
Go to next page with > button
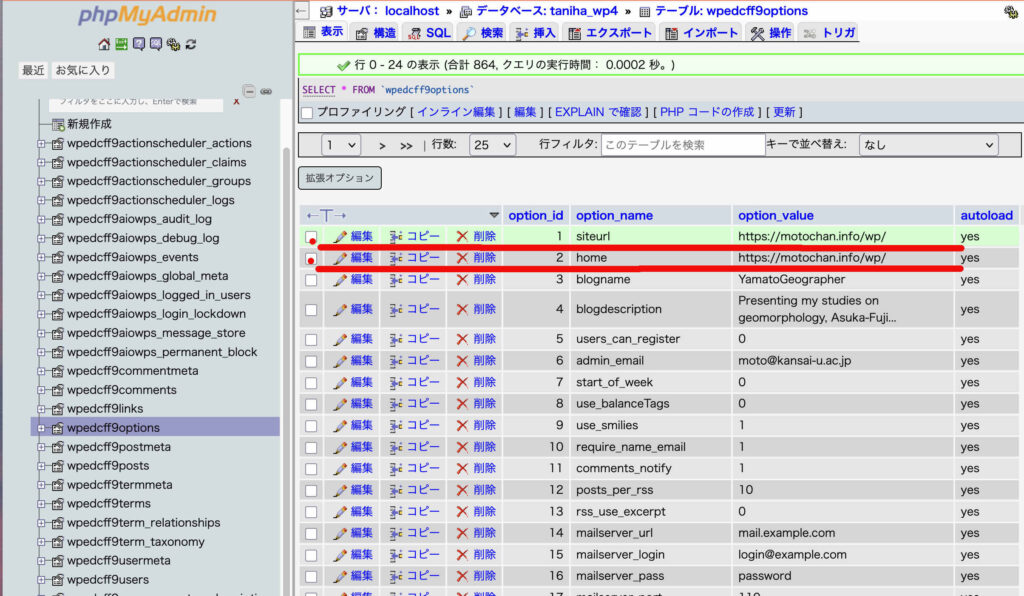[382, 146]
